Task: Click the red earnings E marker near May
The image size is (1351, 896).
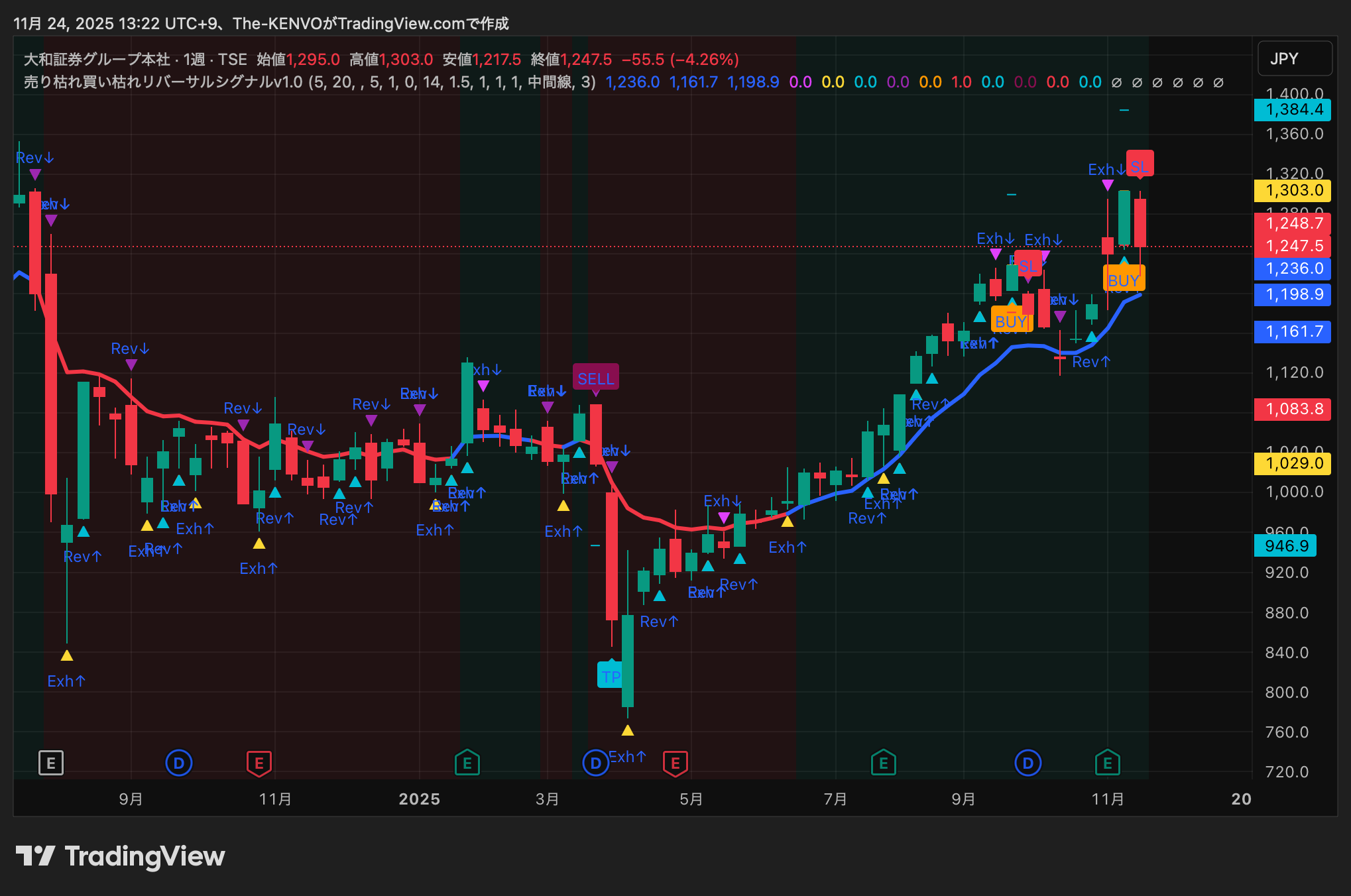Action: [675, 763]
